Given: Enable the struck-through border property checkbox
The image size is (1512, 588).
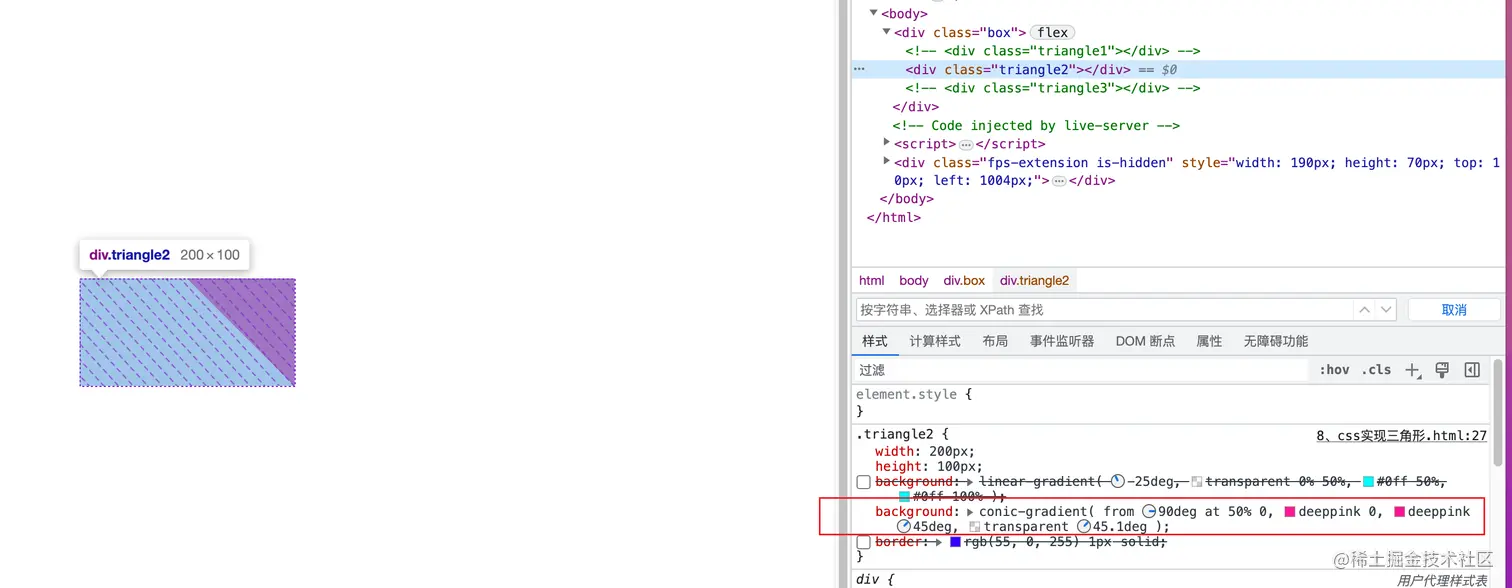Looking at the screenshot, I should pos(864,542).
